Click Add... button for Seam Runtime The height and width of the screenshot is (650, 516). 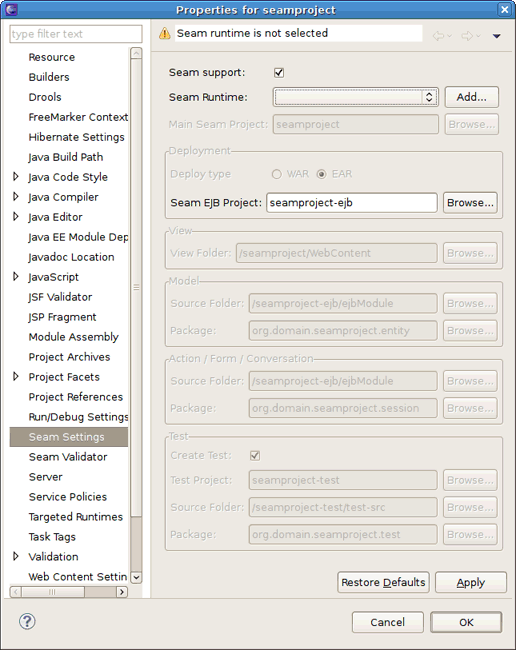click(472, 97)
